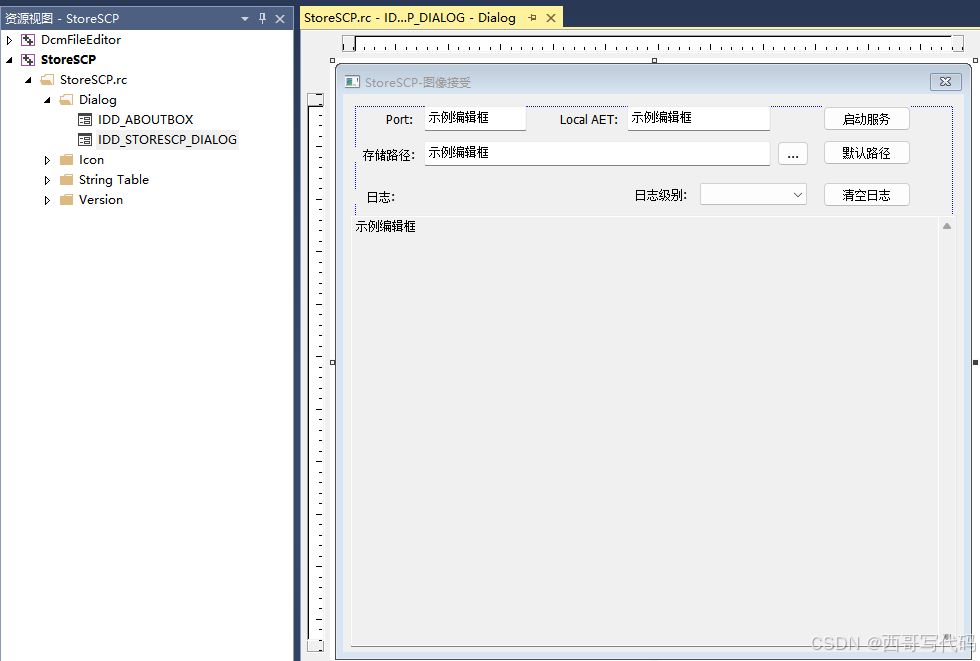Pin the StoreSCP.rc dialog editor tab
980x661 pixels.
[532, 18]
